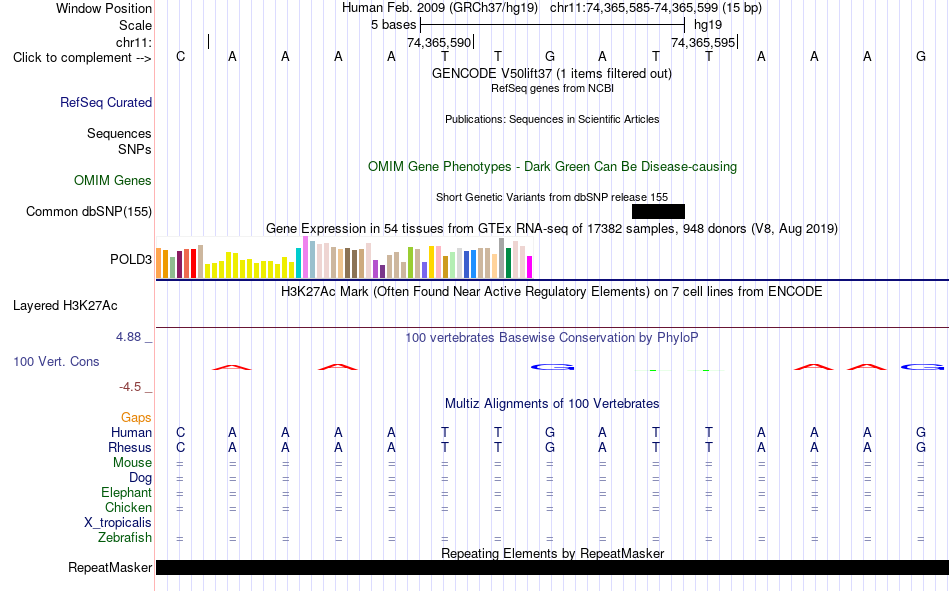Open 'RefSeq genes from NCBI' track title
This screenshot has height=591, width=950.
(553, 88)
